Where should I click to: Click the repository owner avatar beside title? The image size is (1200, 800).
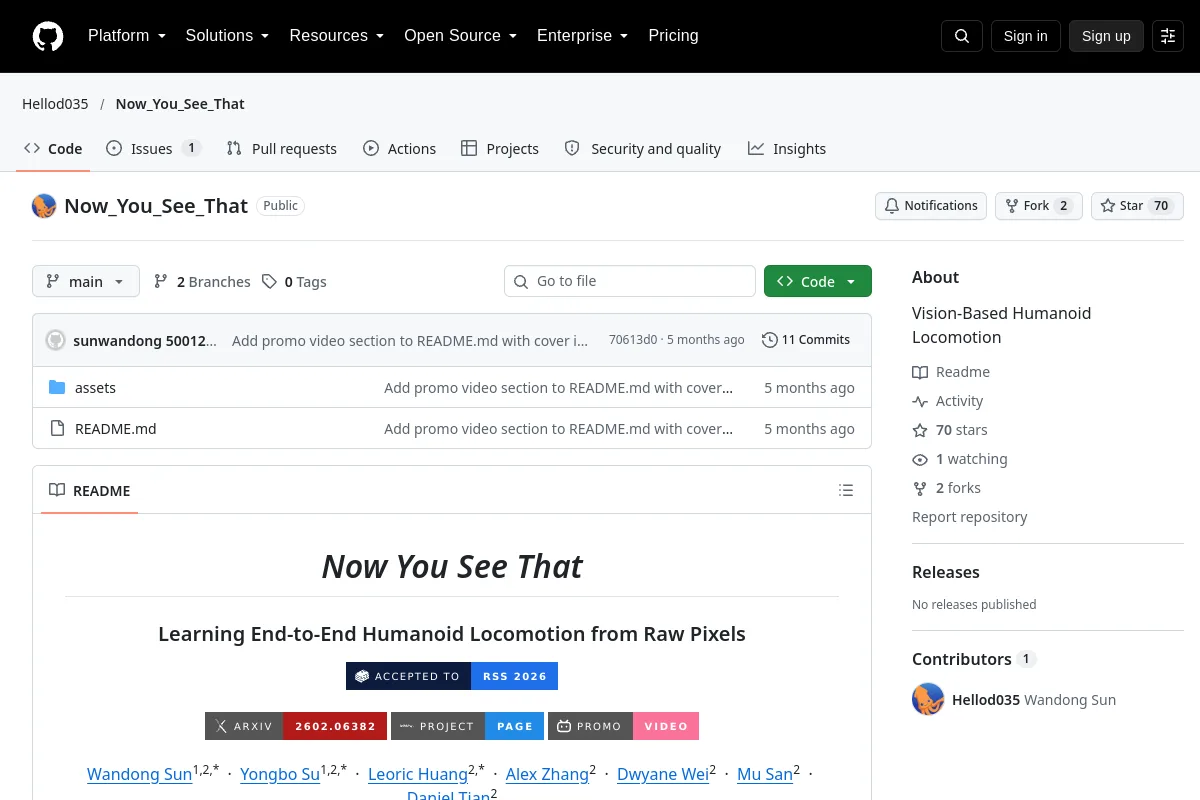click(44, 206)
